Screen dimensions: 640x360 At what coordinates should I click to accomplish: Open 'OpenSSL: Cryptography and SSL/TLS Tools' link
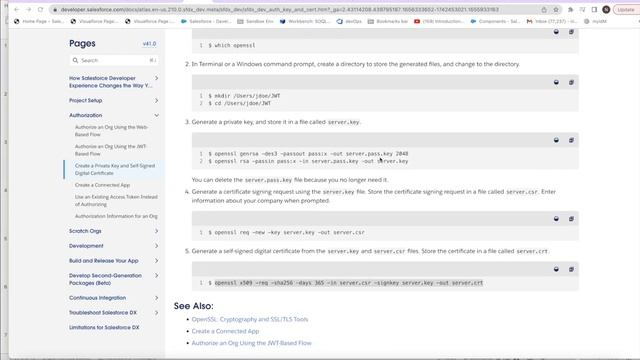coord(250,319)
